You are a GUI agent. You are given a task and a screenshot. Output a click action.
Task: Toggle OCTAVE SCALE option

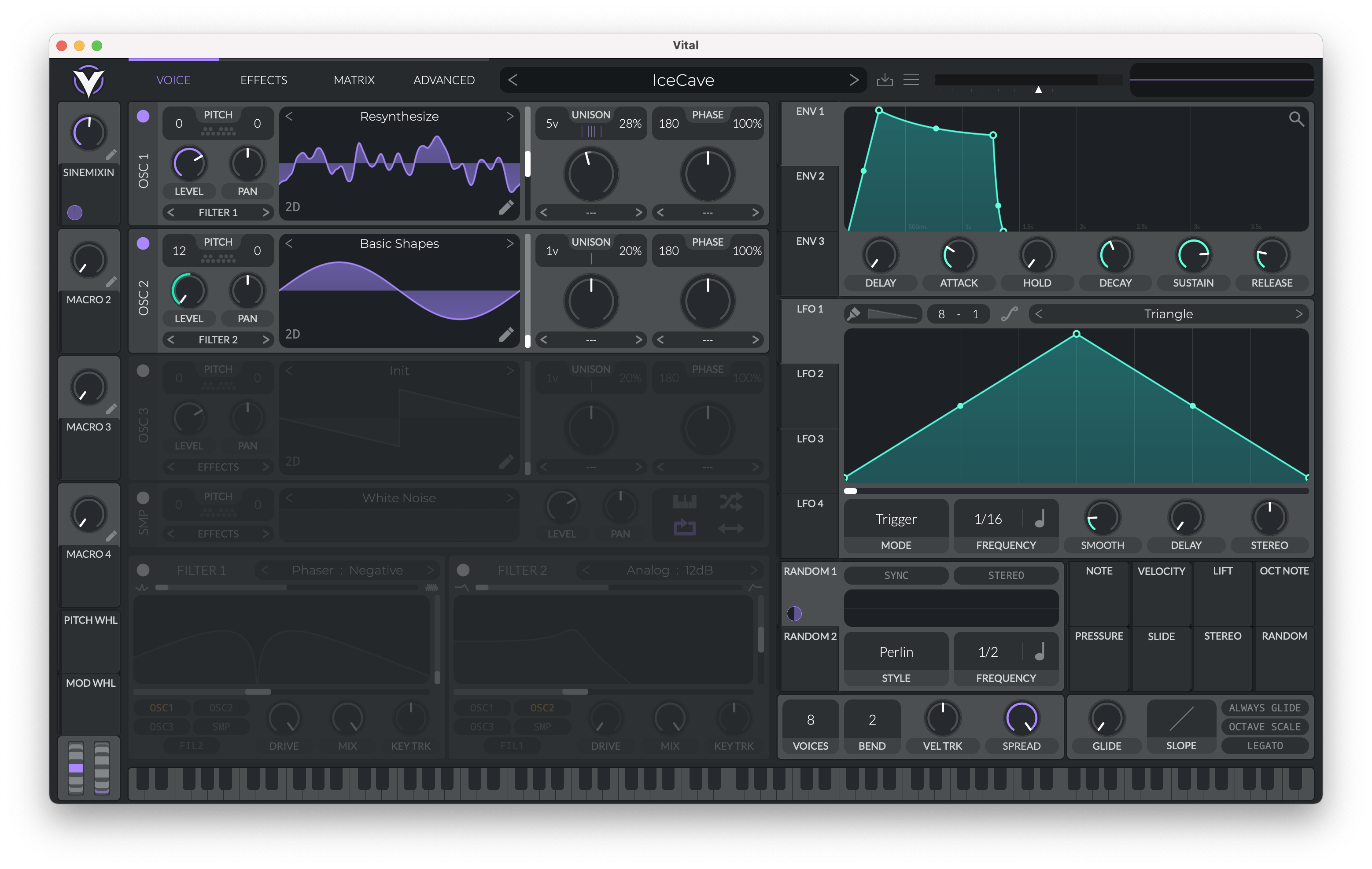pos(1264,726)
